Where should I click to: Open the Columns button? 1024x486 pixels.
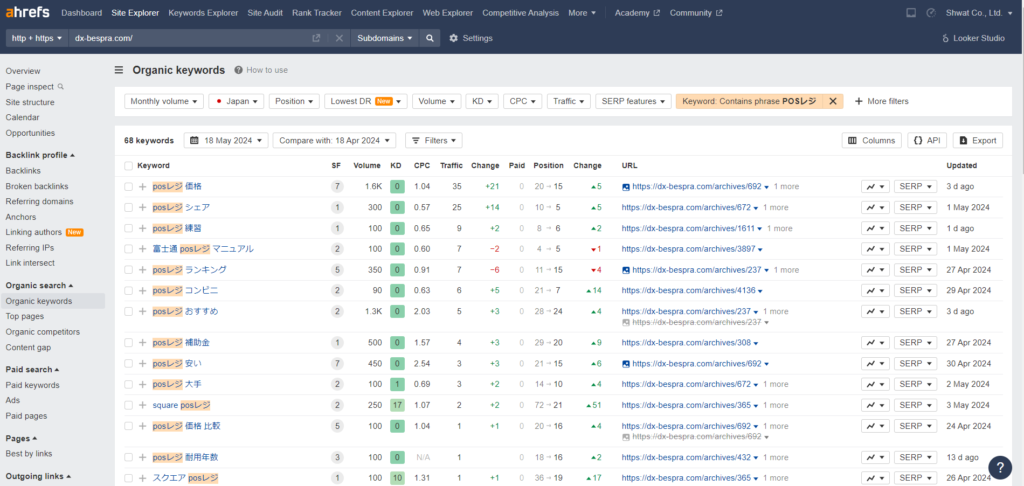(x=871, y=141)
